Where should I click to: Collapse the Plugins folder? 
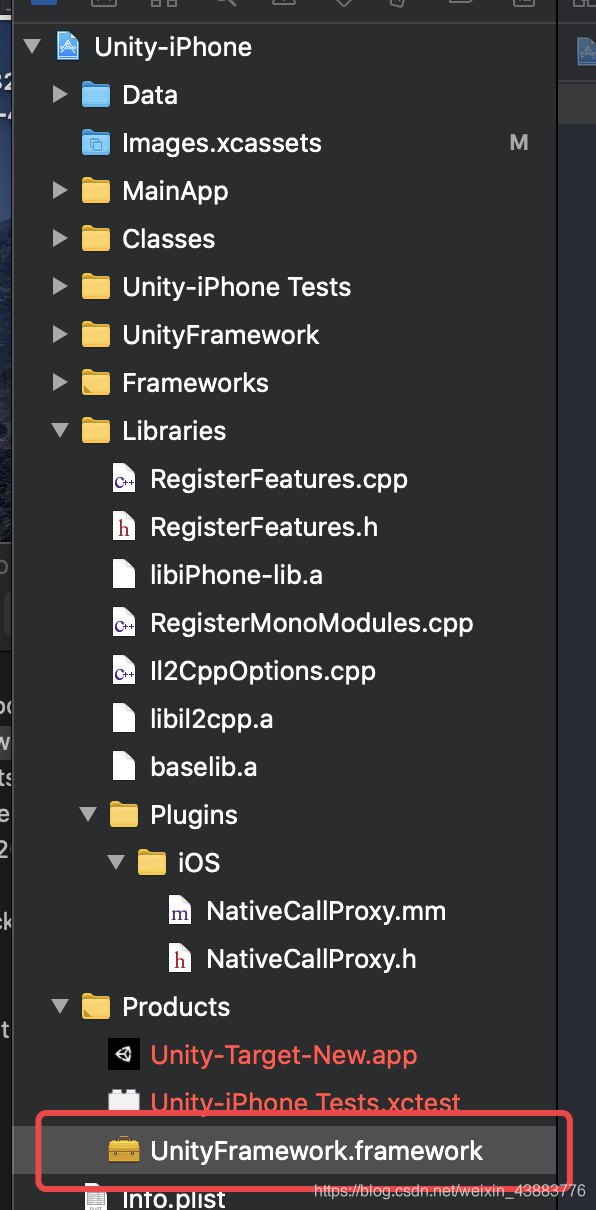tap(88, 815)
